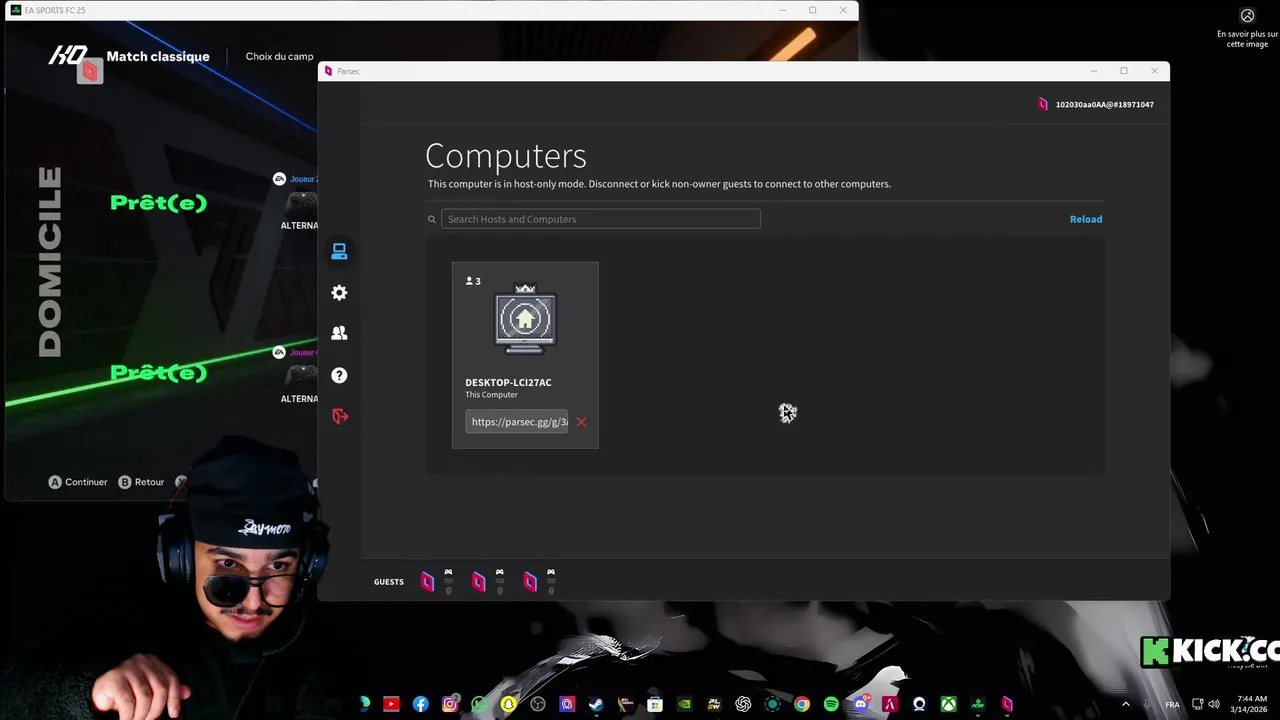
Task: Click the lower Prêt(e) status in FC 25
Action: pyautogui.click(x=158, y=373)
